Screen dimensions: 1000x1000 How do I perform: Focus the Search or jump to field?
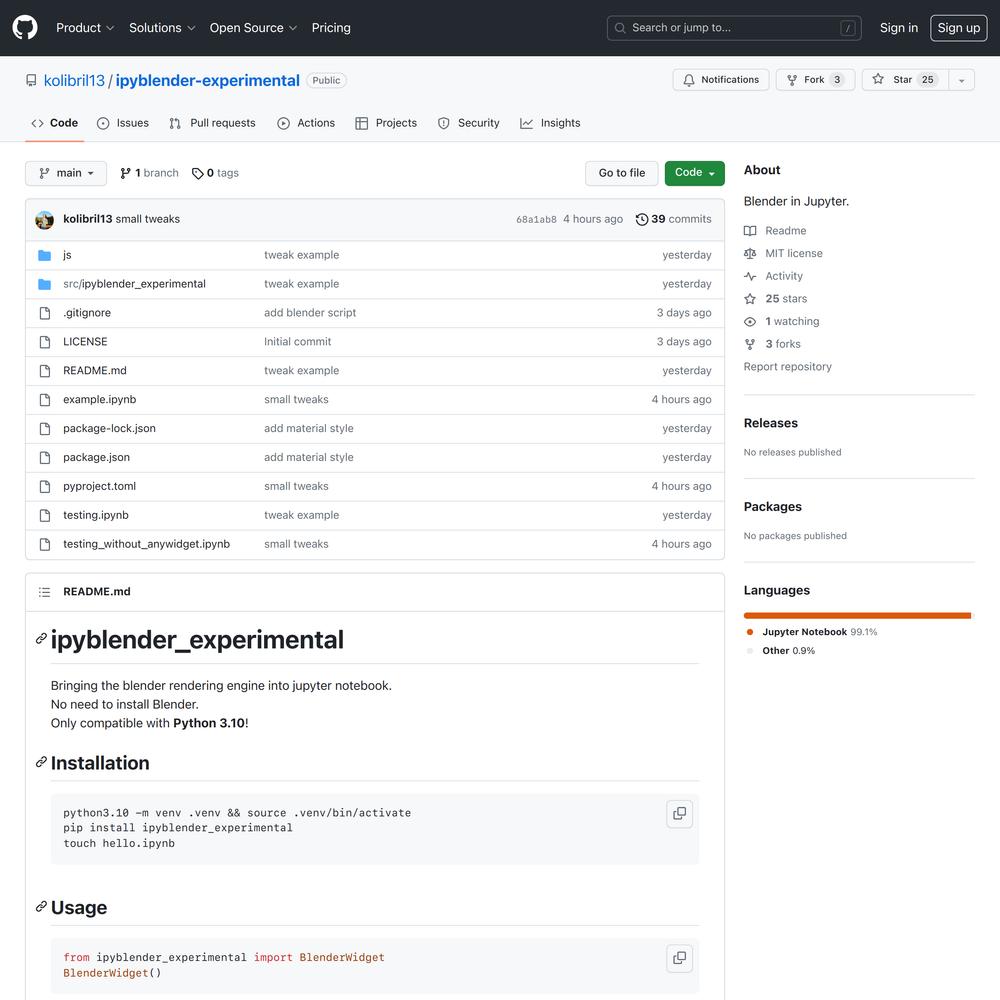coord(734,28)
